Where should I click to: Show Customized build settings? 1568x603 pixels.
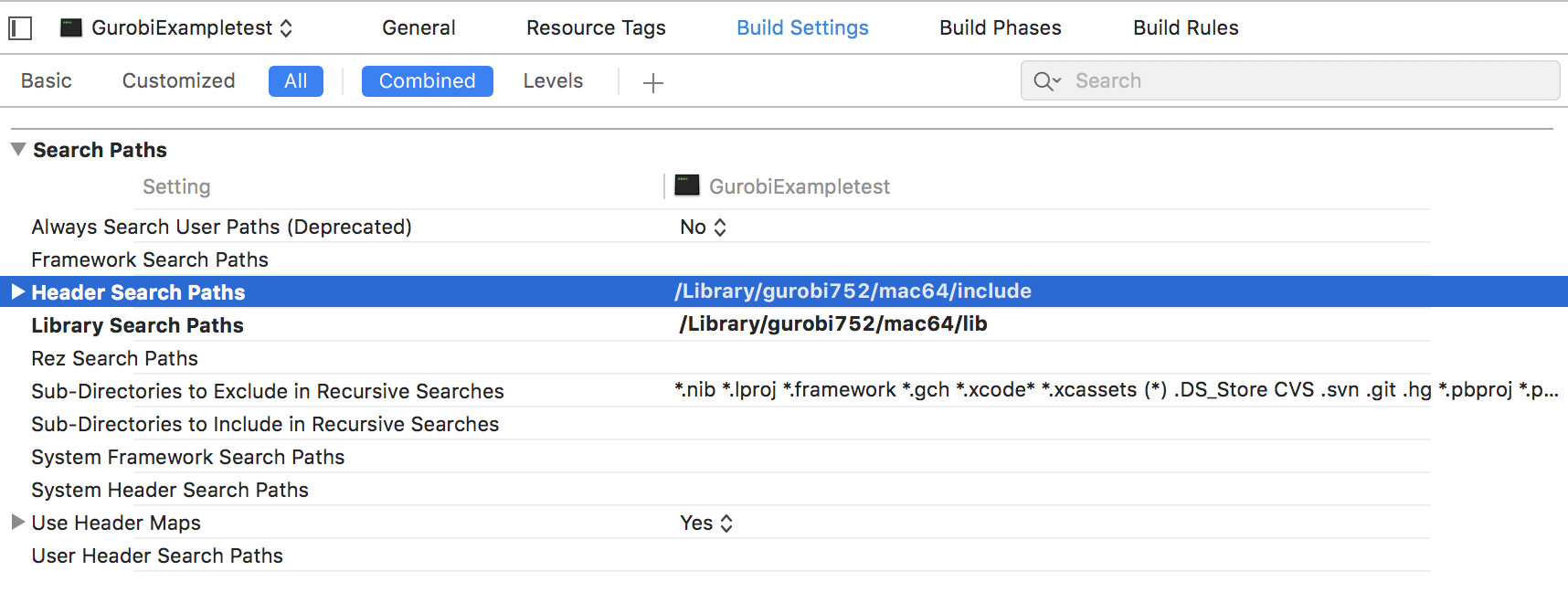pyautogui.click(x=179, y=81)
